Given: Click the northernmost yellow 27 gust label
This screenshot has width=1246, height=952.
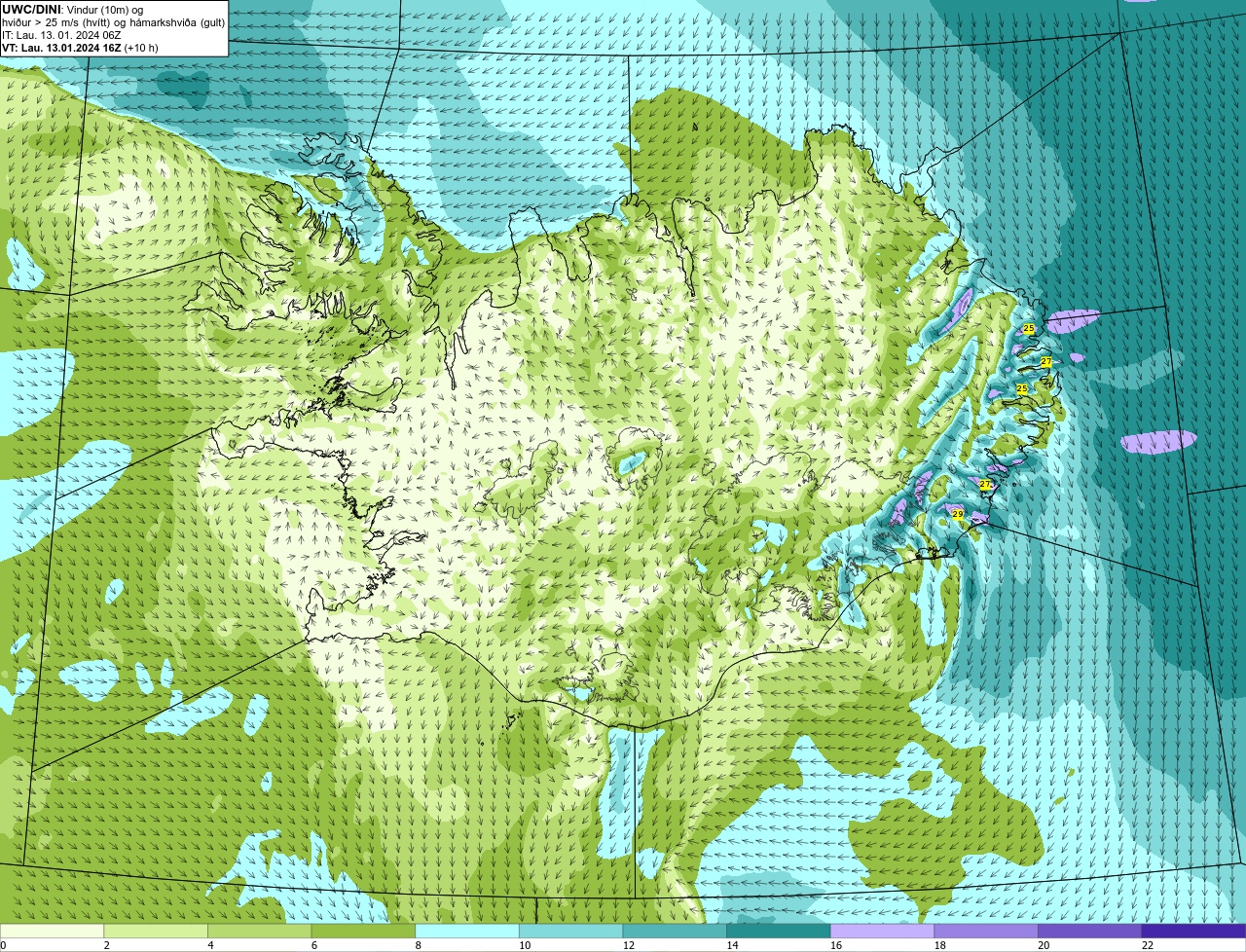Looking at the screenshot, I should pos(1045,361).
